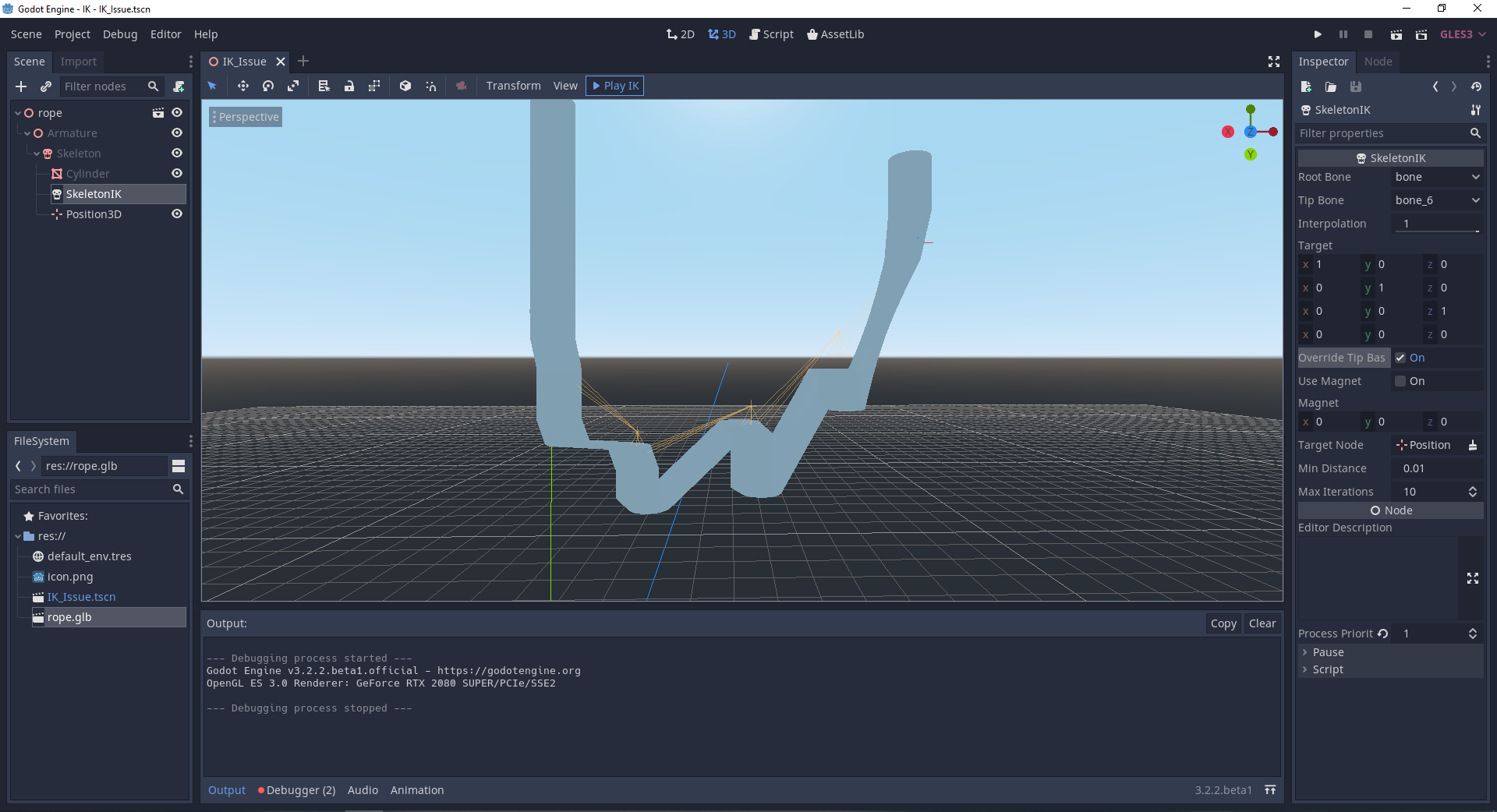Click the Process Priority stepper arrows
Viewport: 1497px width, 812px height.
point(1473,634)
